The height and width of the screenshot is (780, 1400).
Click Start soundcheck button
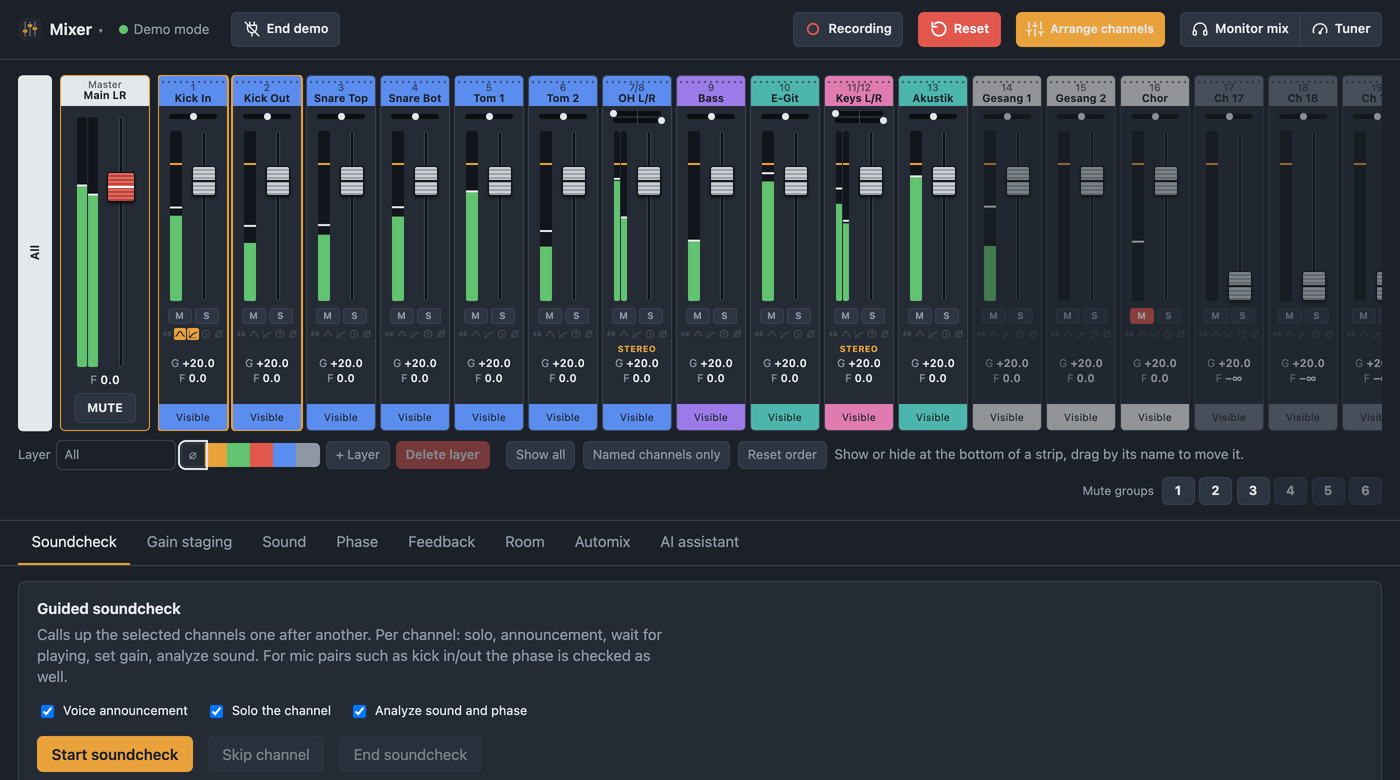[x=115, y=755]
